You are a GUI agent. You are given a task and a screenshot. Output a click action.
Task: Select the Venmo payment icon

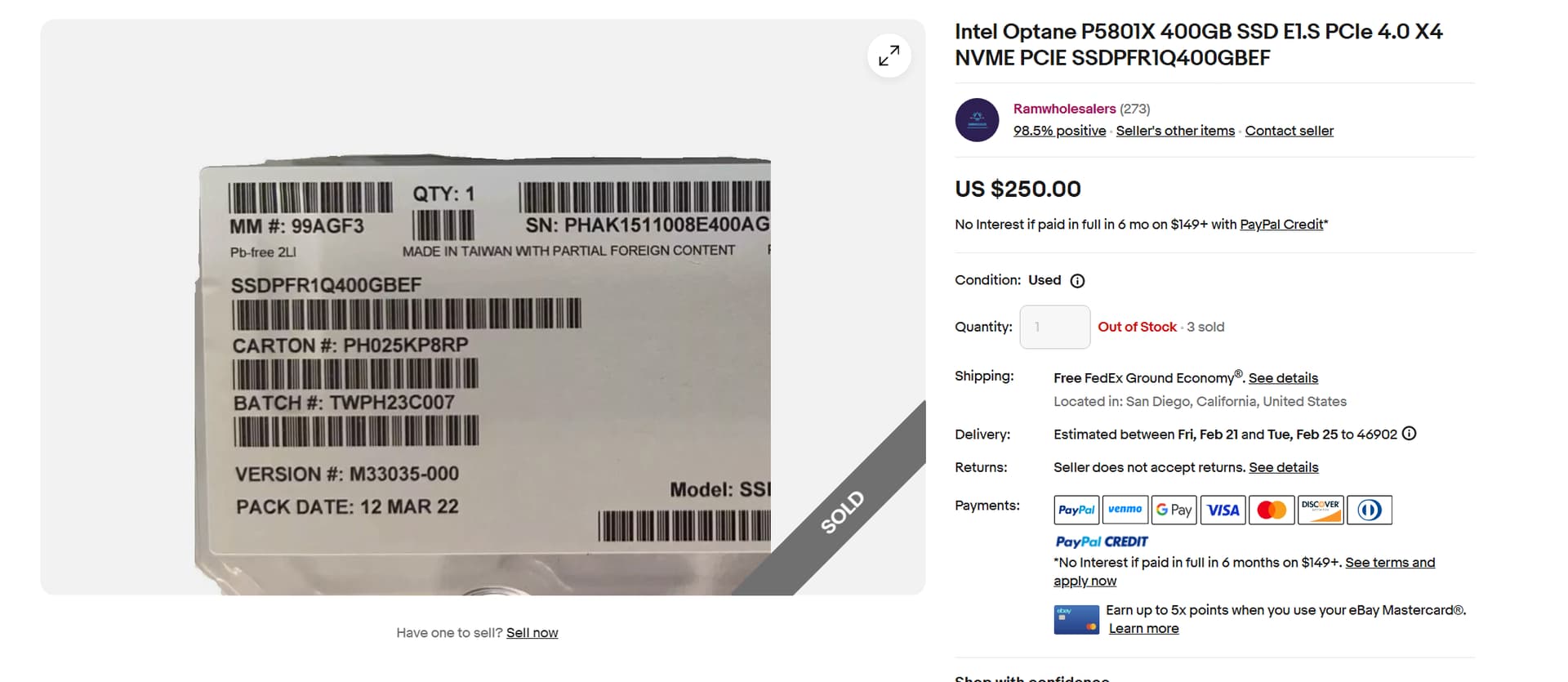(1125, 510)
